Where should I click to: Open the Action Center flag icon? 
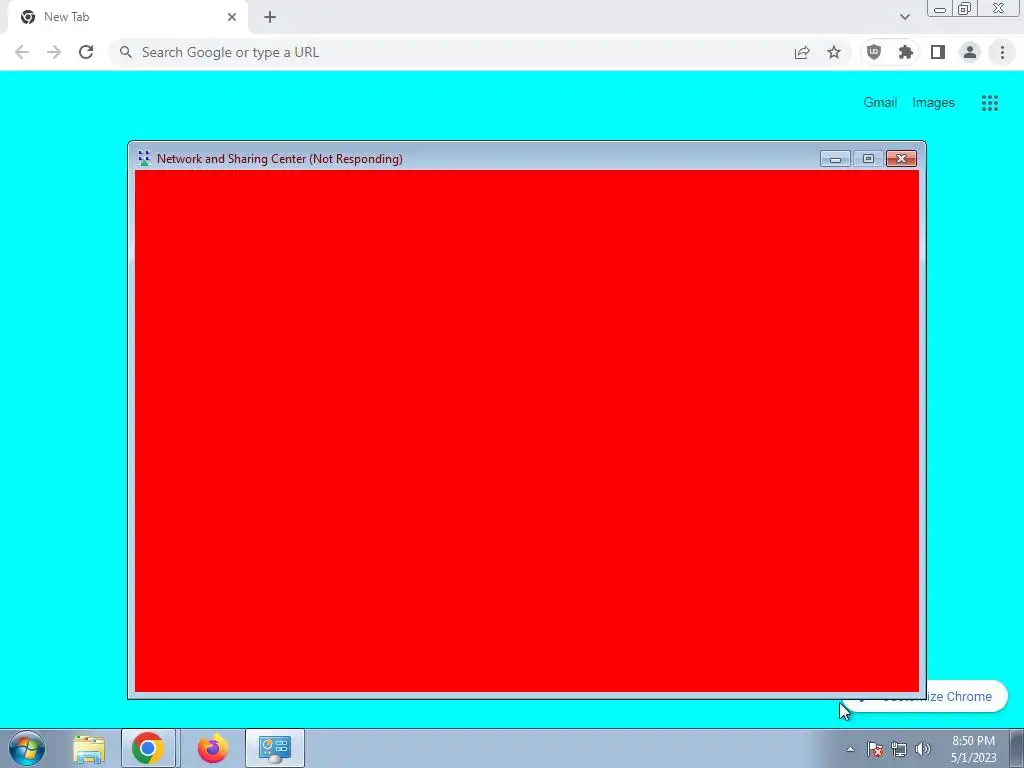point(875,749)
